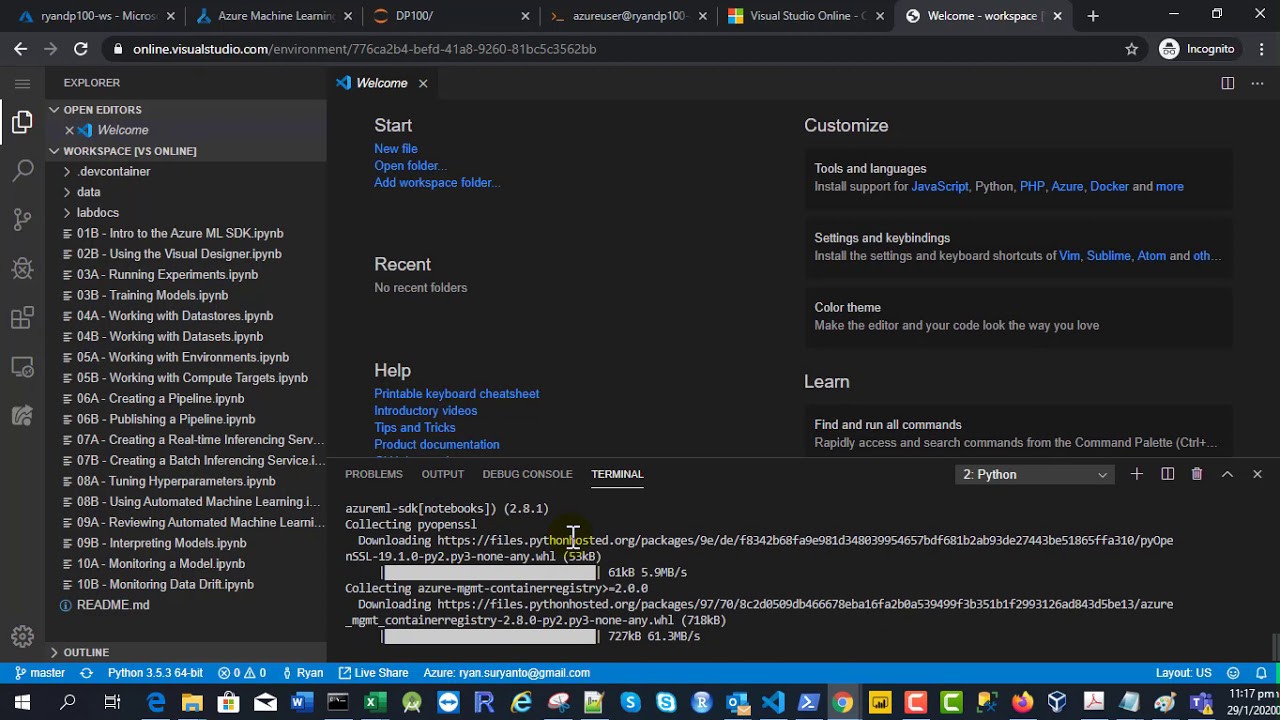Switch to the Problems panel tab

(373, 474)
